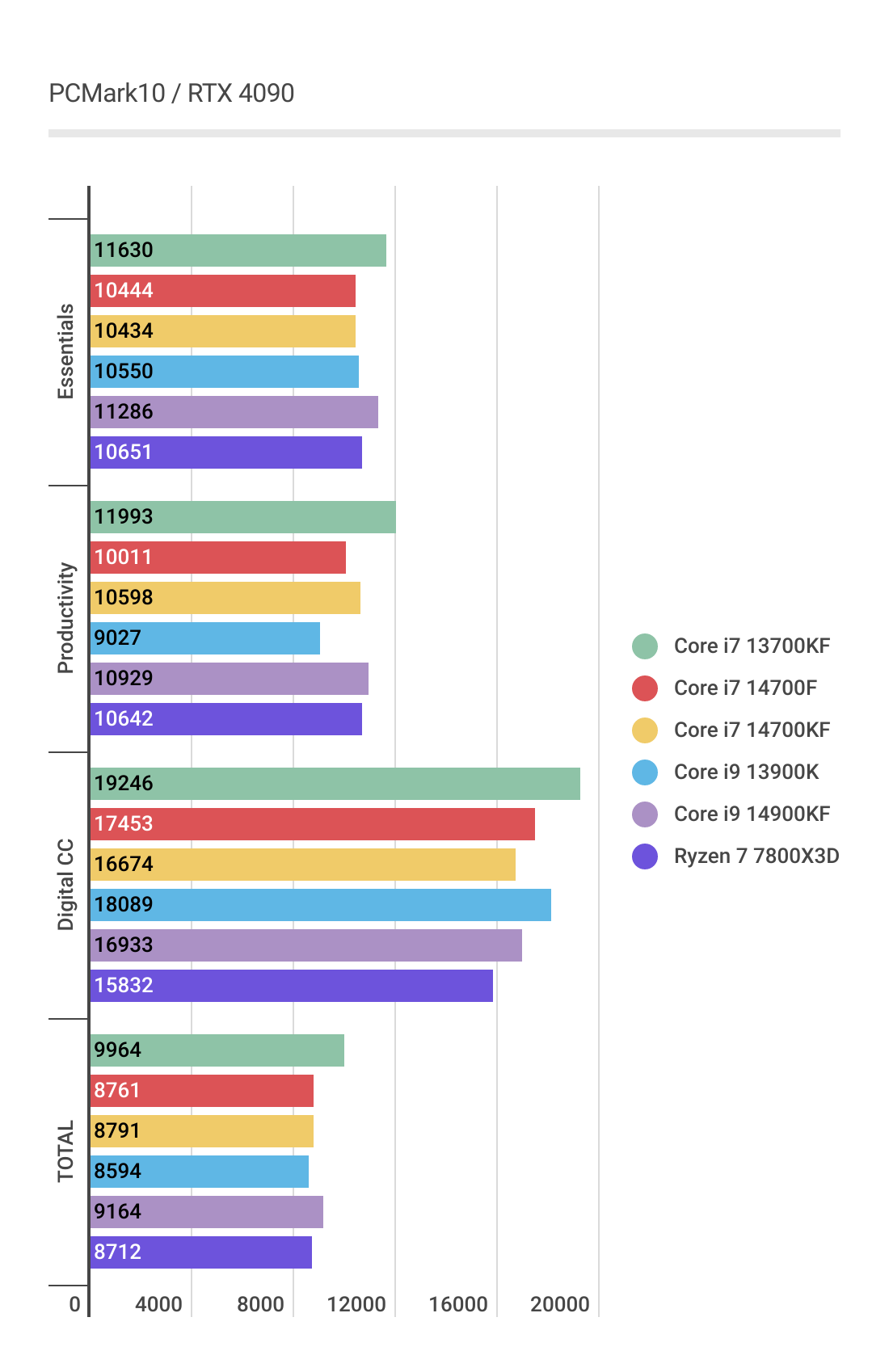Image resolution: width=889 pixels, height=1372 pixels.
Task: Click the TOTAL bar showing 9164
Action: point(207,1212)
